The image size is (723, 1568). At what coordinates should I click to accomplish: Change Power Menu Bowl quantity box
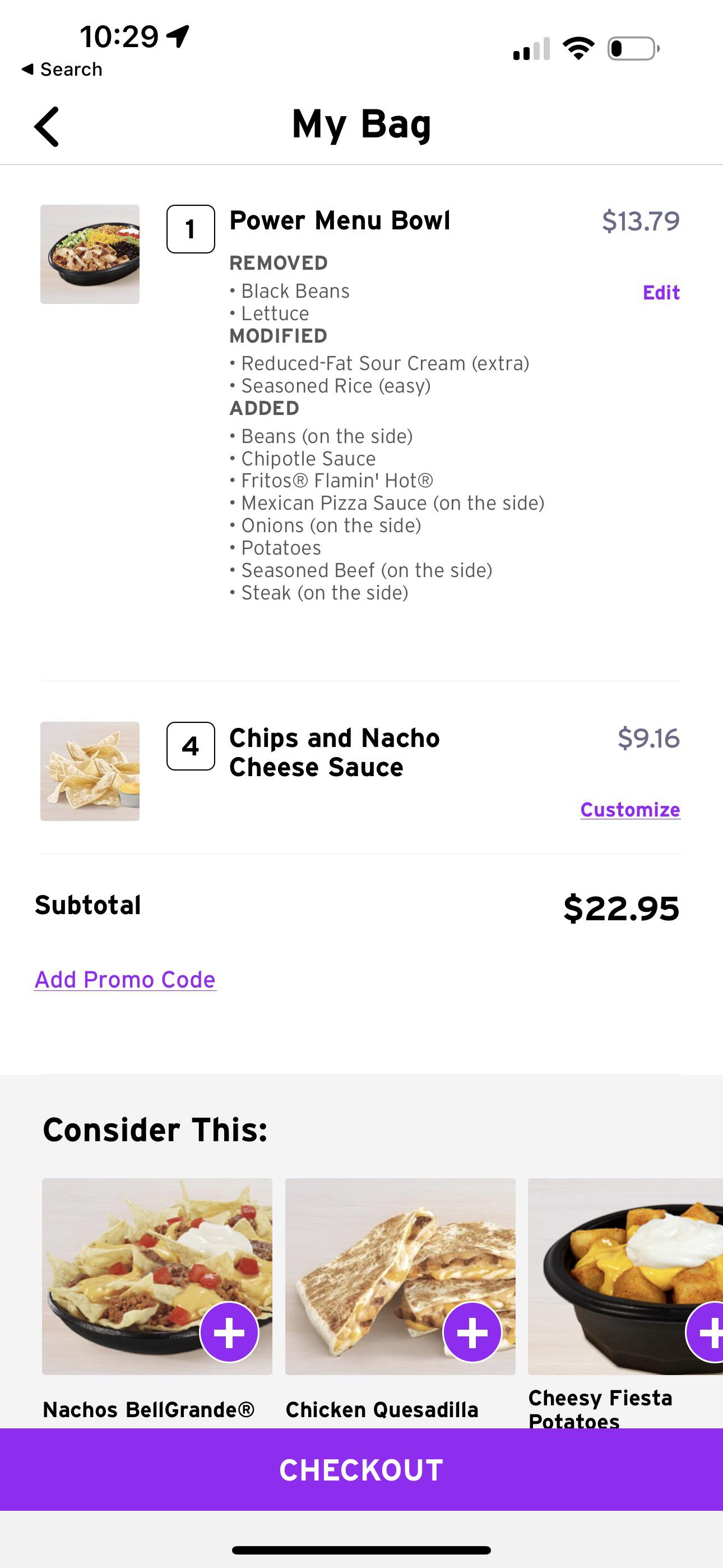pyautogui.click(x=191, y=229)
